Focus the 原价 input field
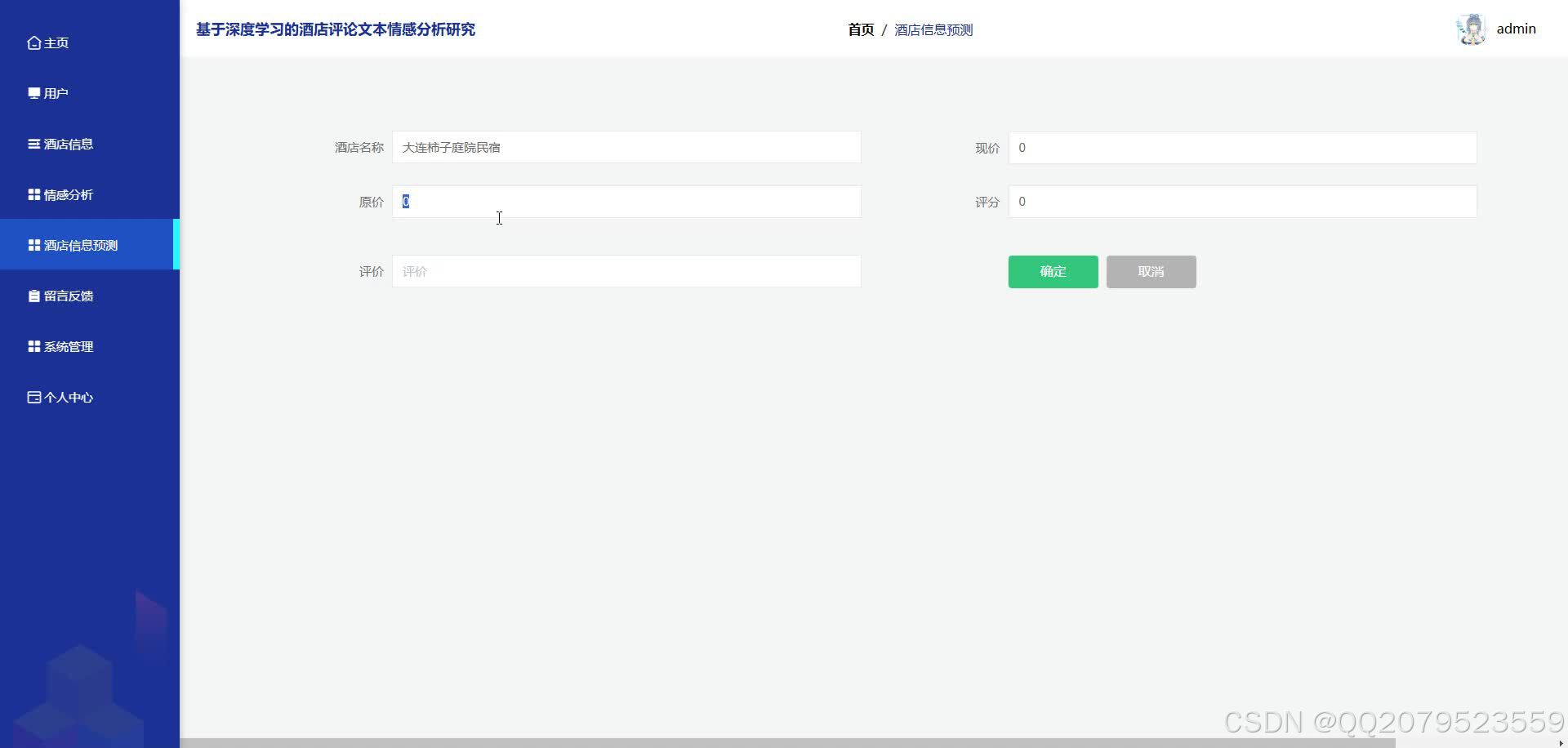Screen dimensions: 1568x748 click(626, 201)
